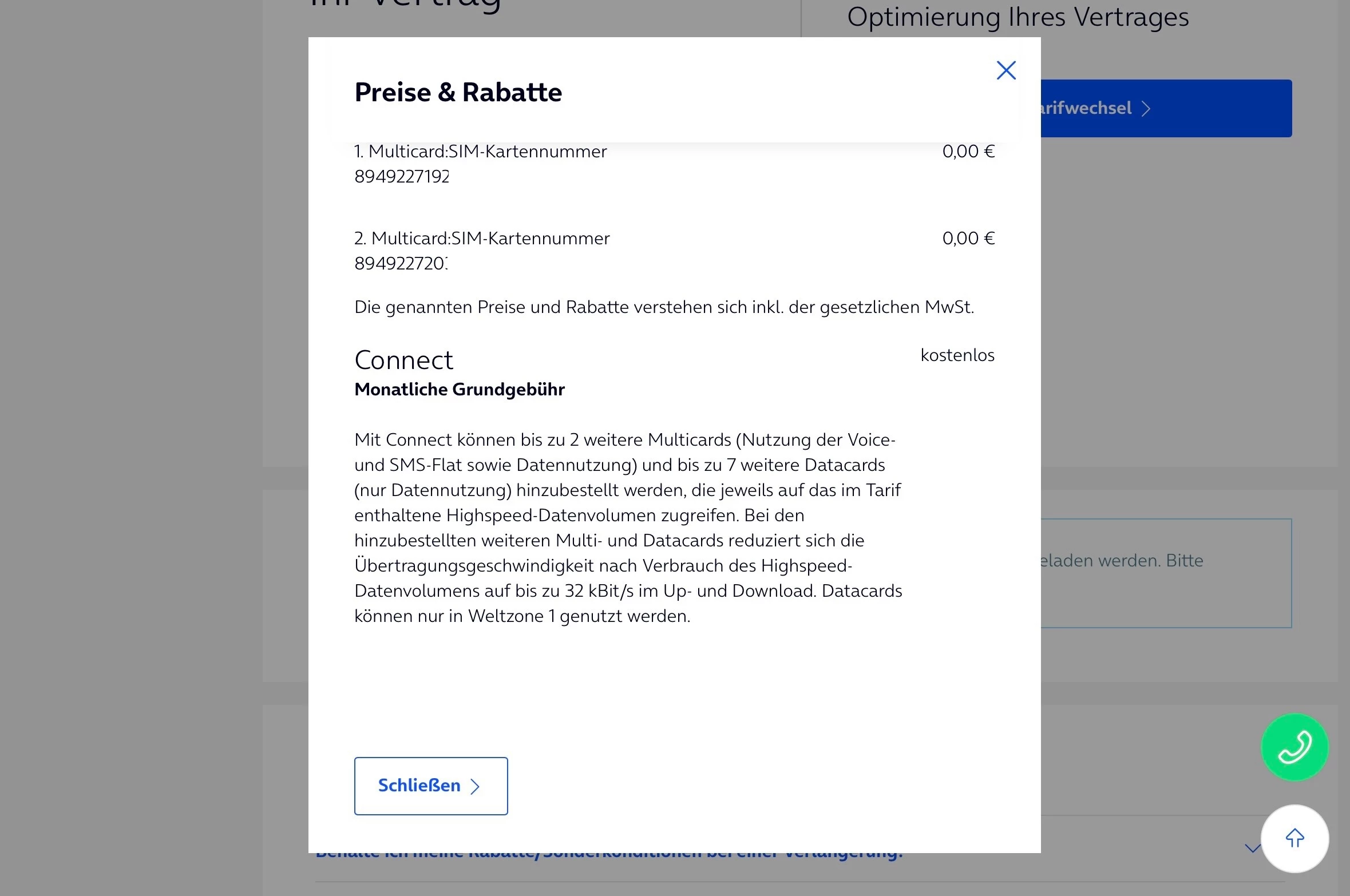
Task: Click the message box reading 'eladen werden. Bitte'
Action: [1166, 573]
